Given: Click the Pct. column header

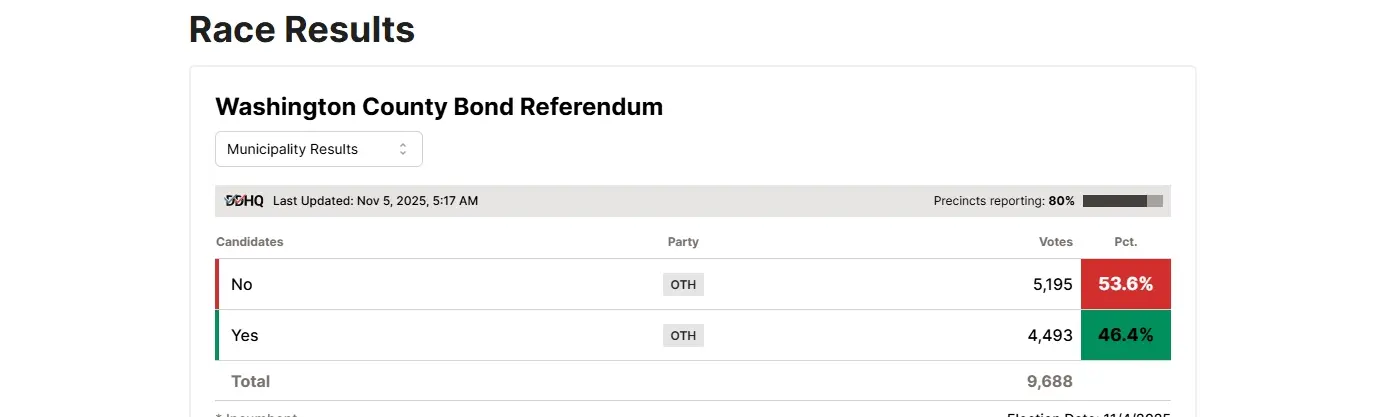Looking at the screenshot, I should coord(1125,242).
